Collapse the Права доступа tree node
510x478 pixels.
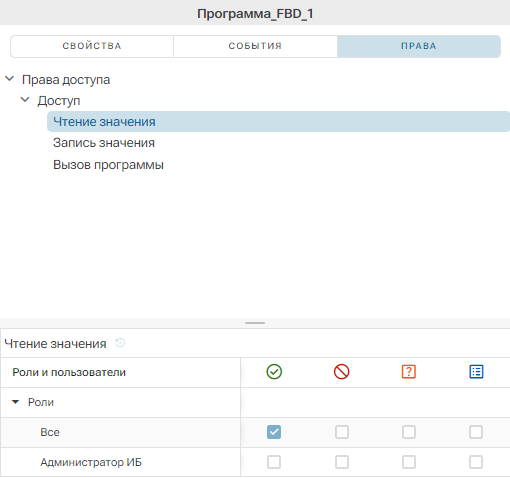[x=10, y=79]
